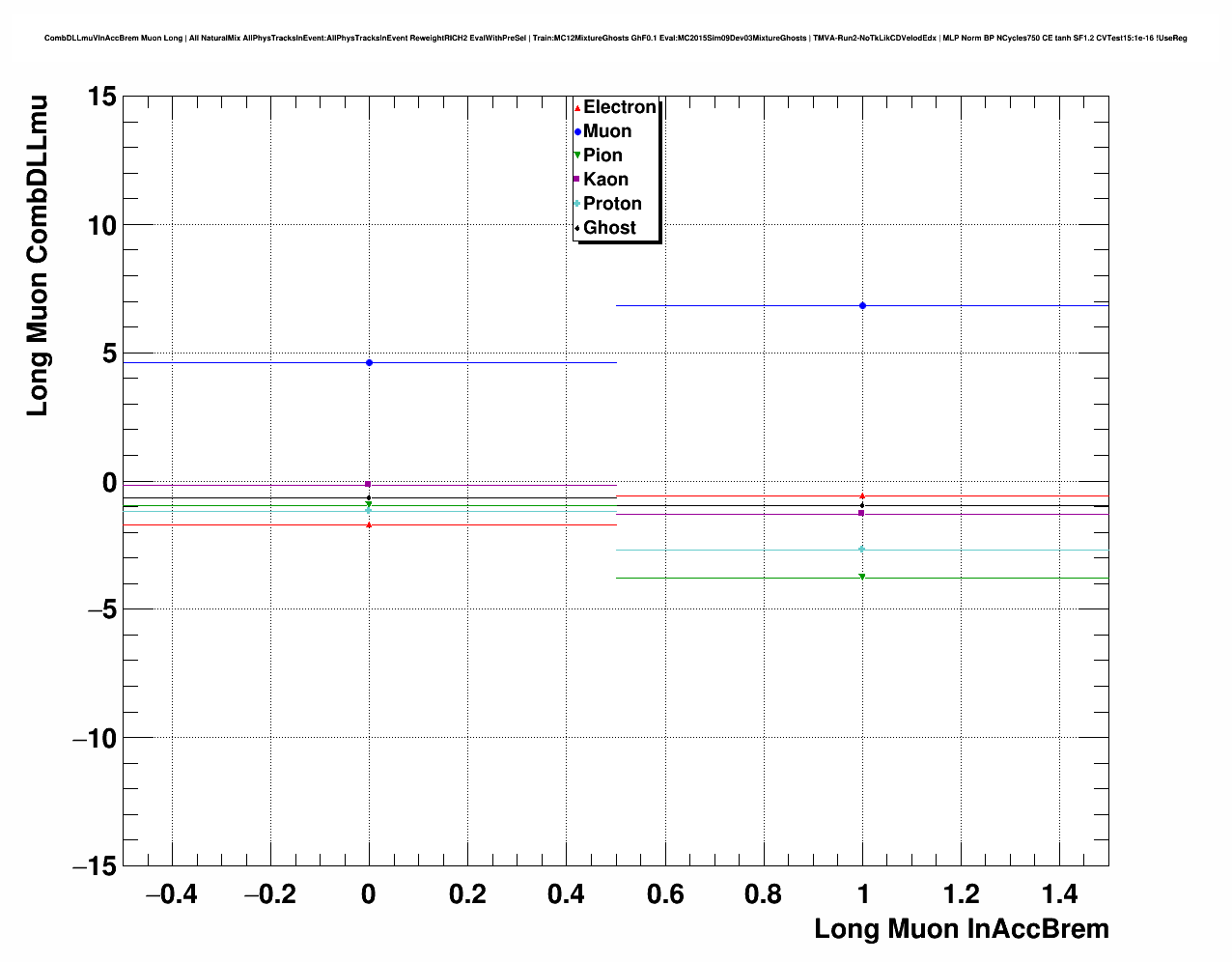Click the "Proton" legend label text
The height and width of the screenshot is (962, 1232).
pyautogui.click(x=612, y=204)
